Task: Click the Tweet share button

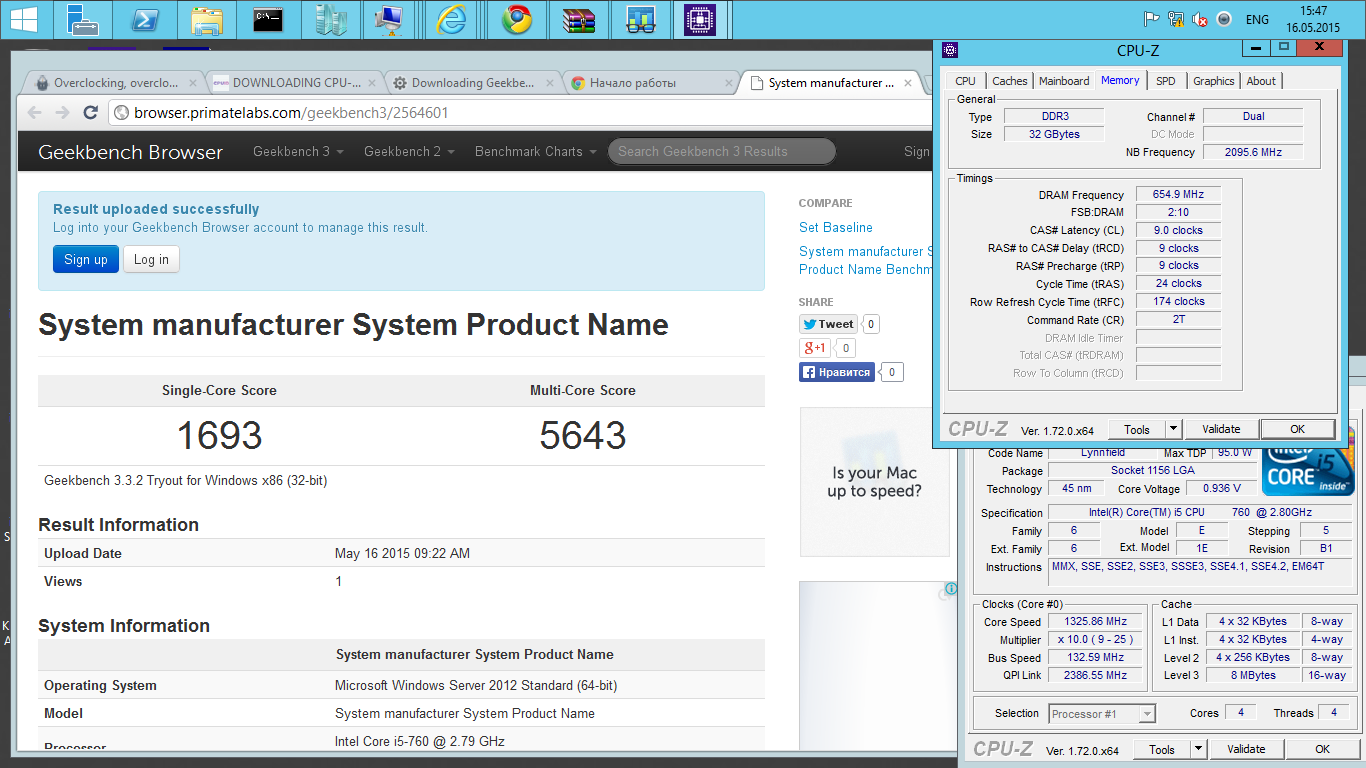Action: (828, 324)
